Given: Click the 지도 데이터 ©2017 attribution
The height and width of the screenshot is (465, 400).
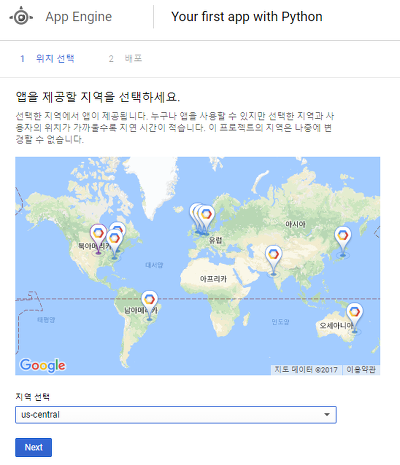Looking at the screenshot, I should tap(306, 370).
